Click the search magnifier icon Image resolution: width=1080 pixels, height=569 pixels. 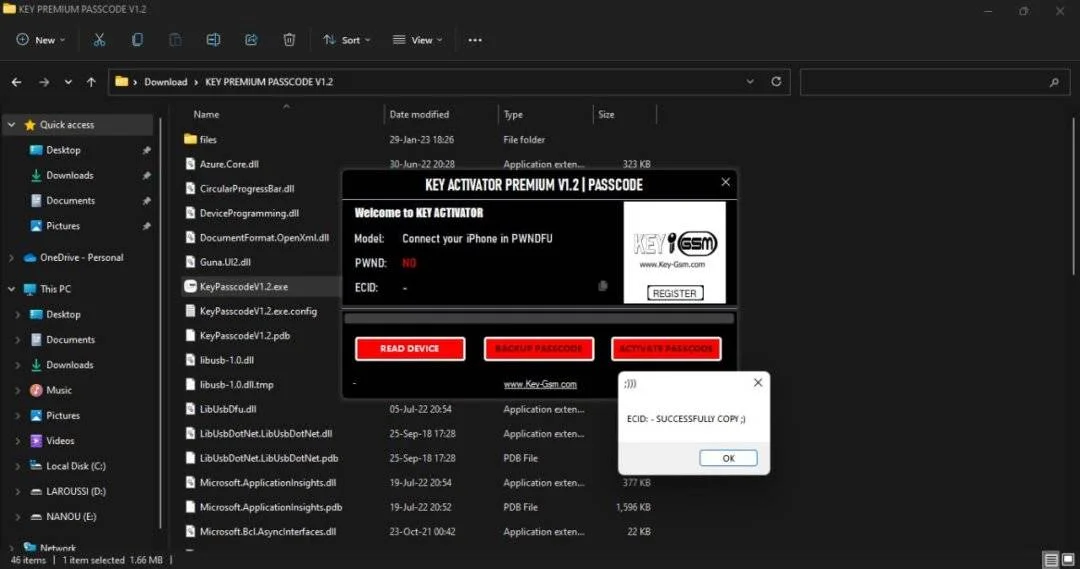click(x=1054, y=82)
